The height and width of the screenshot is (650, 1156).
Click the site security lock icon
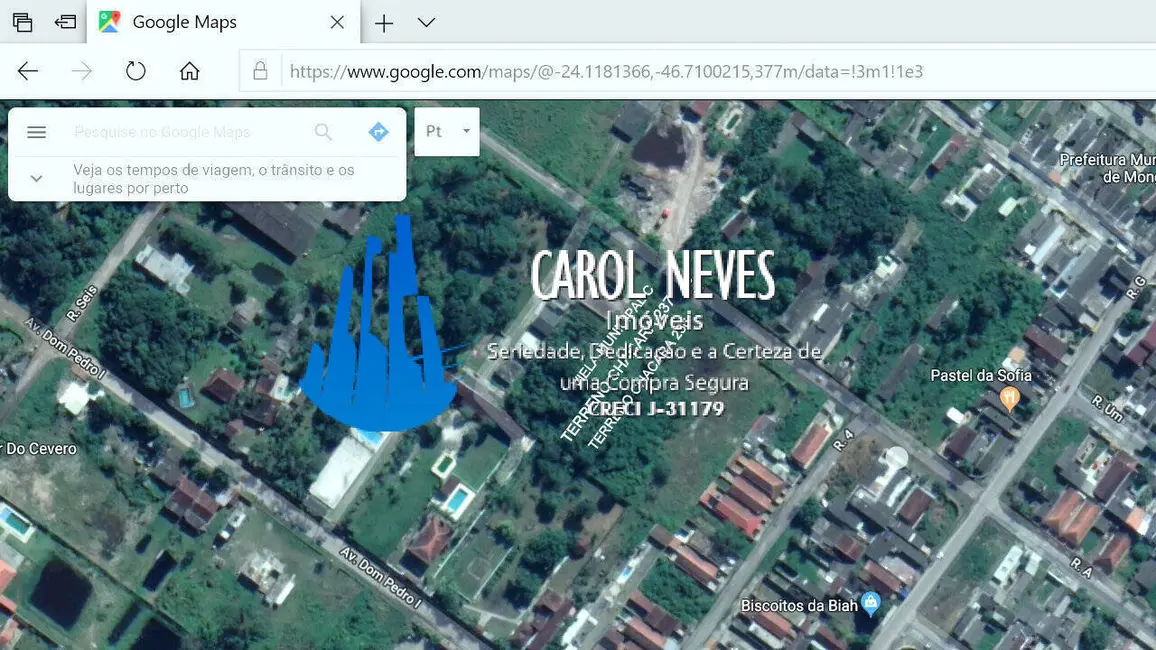(260, 70)
